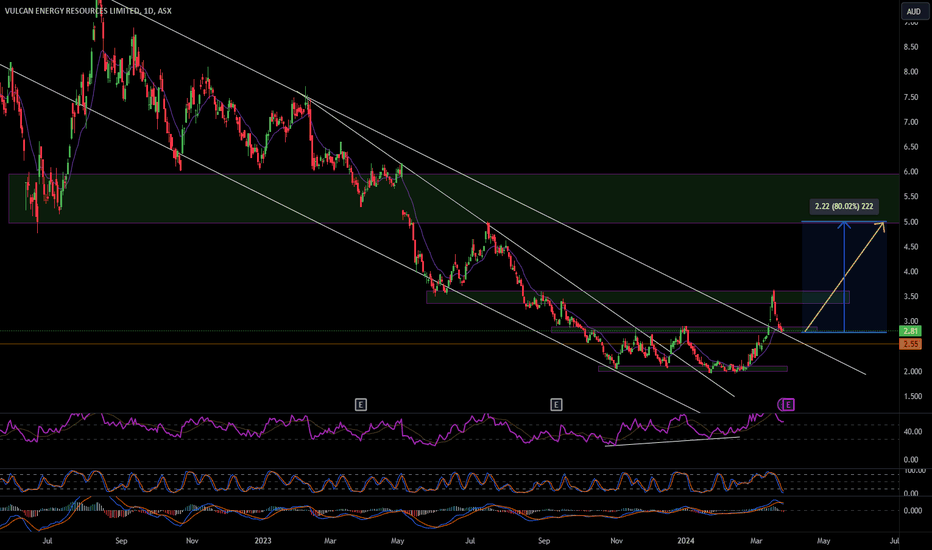Click the 4.00 value on price axis

pyautogui.click(x=911, y=272)
